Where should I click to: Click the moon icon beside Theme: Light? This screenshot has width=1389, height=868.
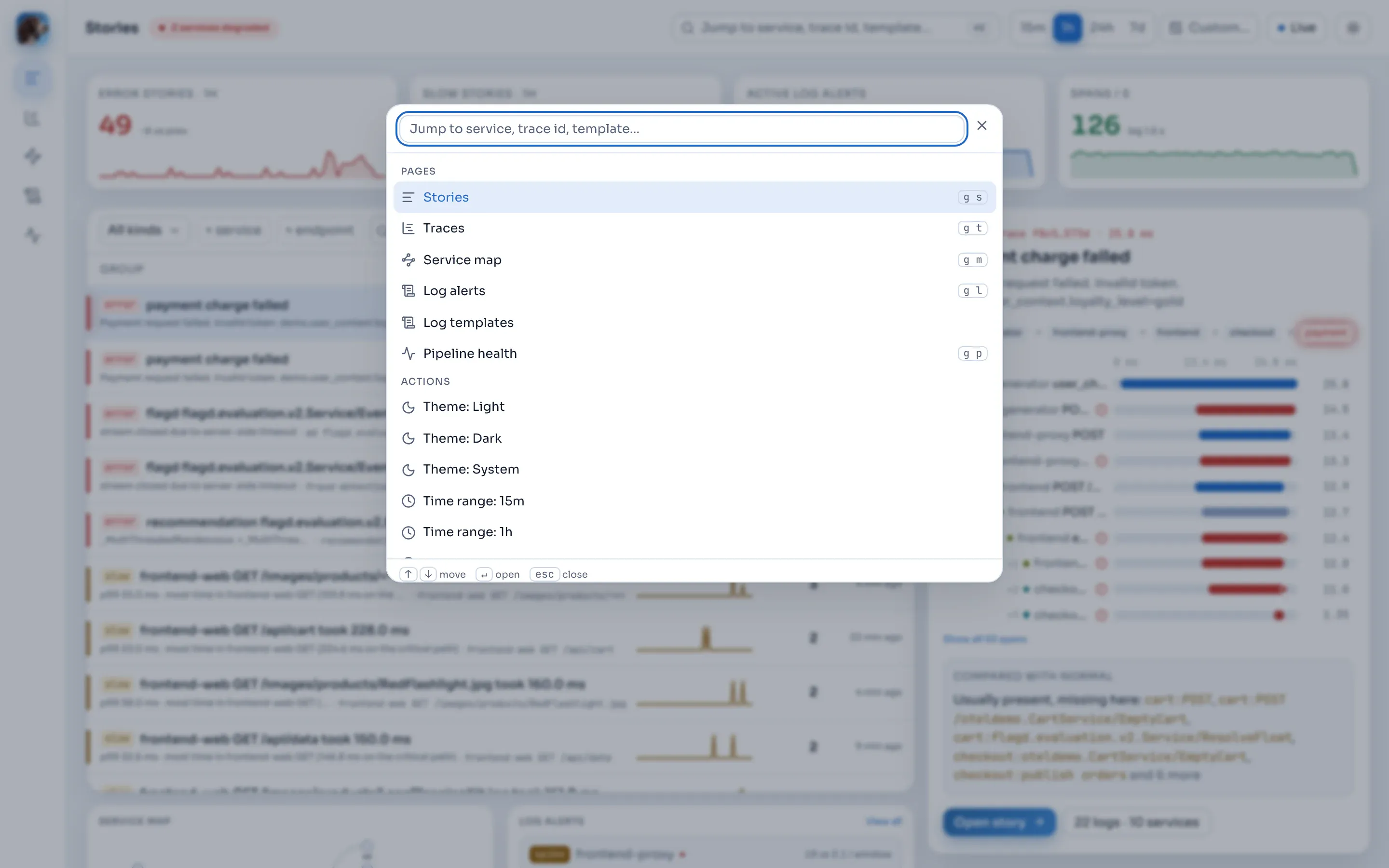pos(408,407)
